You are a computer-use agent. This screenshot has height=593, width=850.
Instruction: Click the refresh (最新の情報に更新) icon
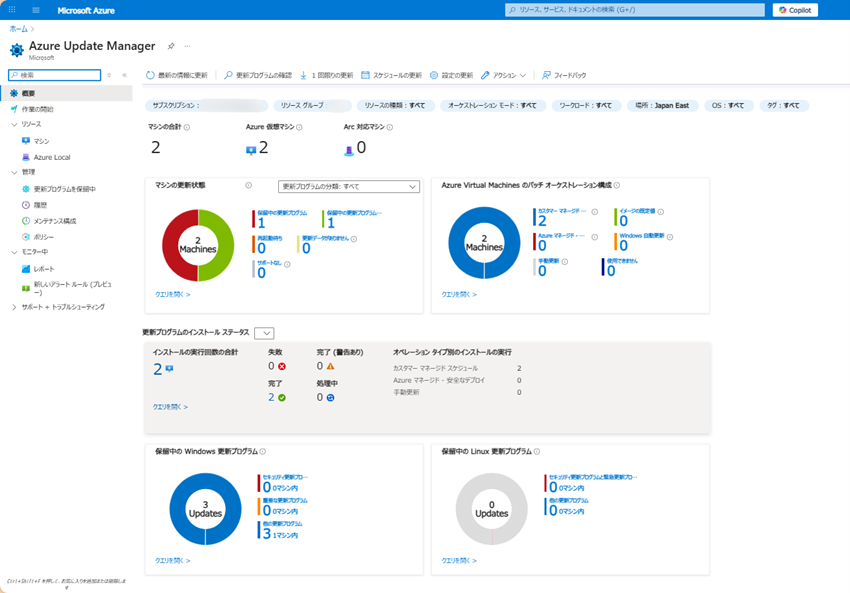pos(150,75)
